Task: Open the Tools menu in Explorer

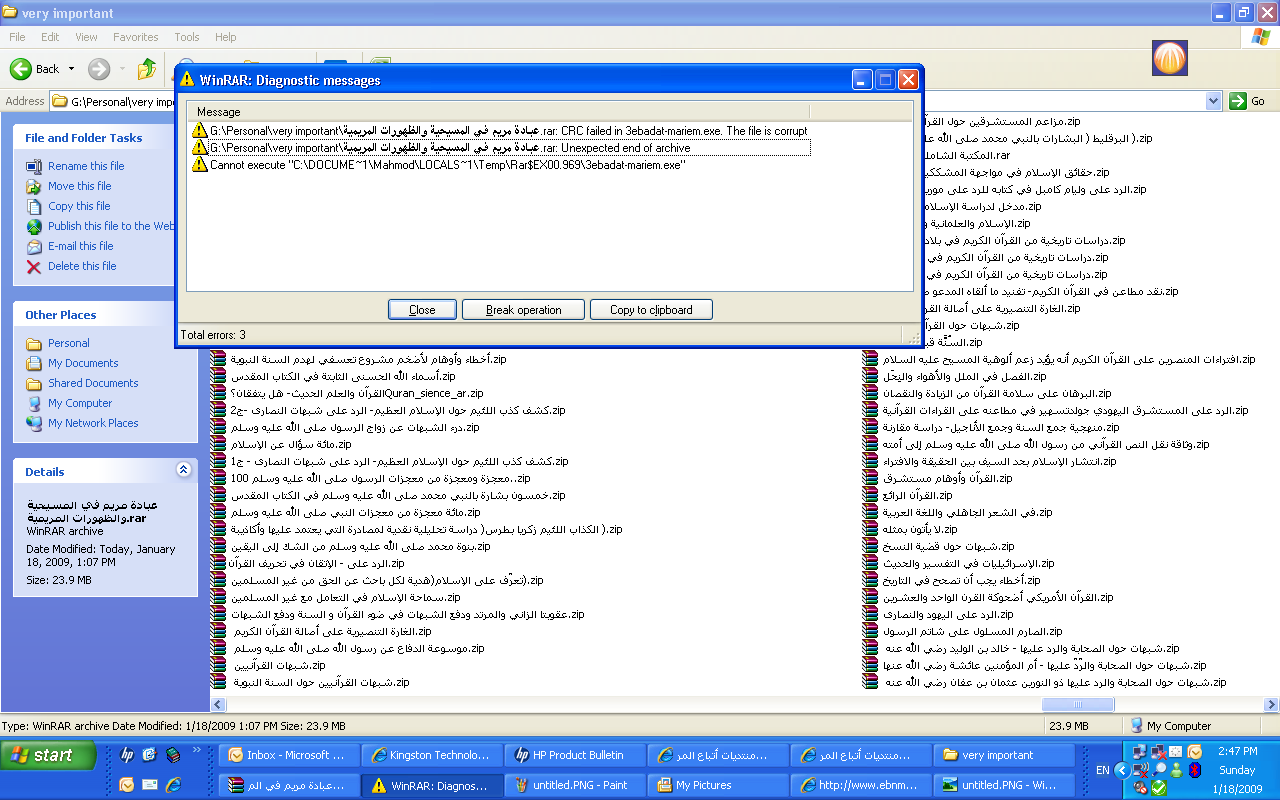Action: coord(187,37)
